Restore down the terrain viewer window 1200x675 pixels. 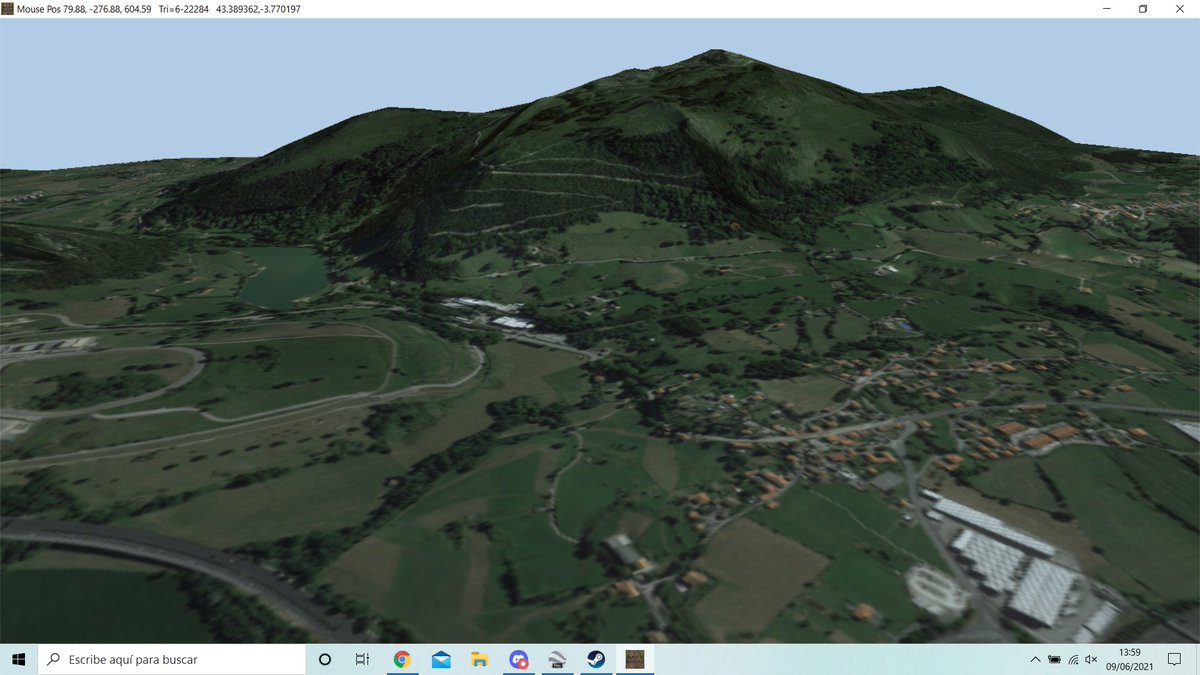point(1143,9)
